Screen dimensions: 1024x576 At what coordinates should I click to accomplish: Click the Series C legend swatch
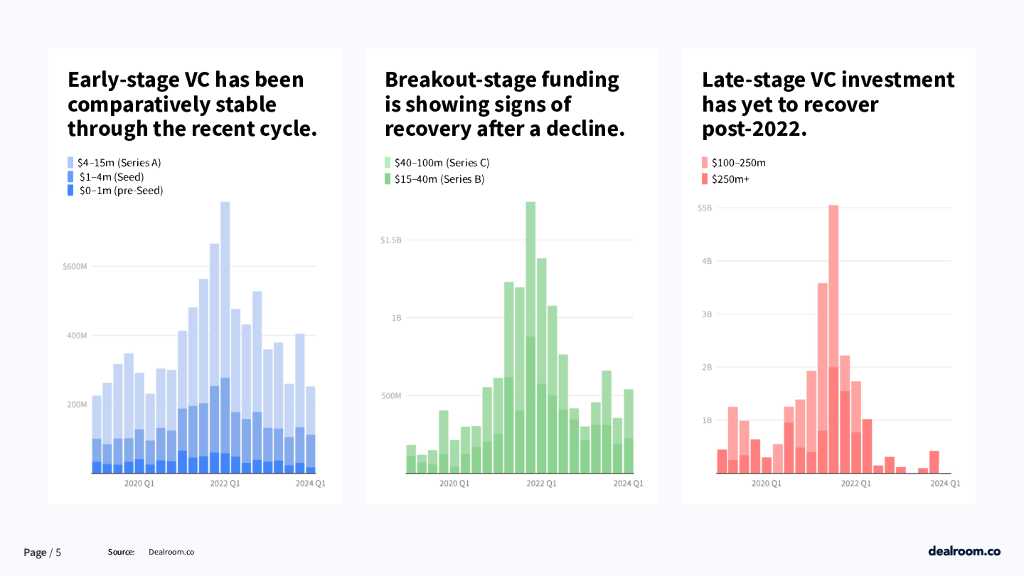[388, 162]
